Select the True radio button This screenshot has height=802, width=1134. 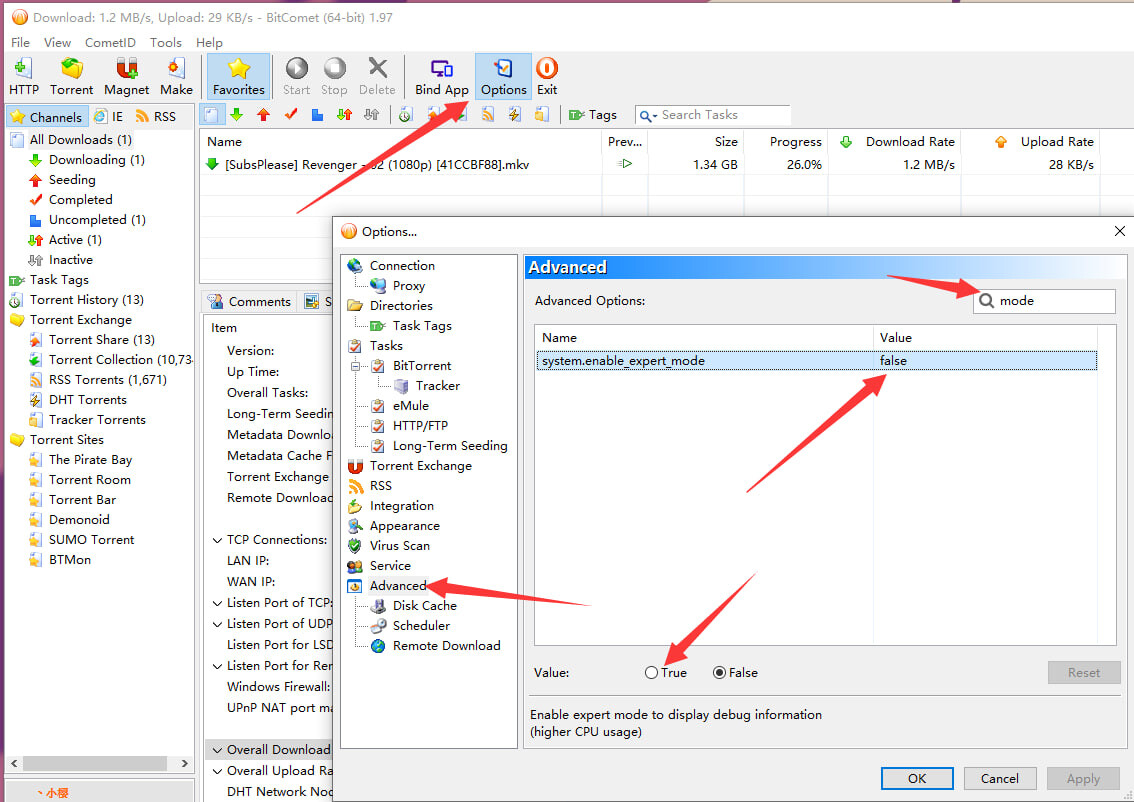[x=652, y=673]
